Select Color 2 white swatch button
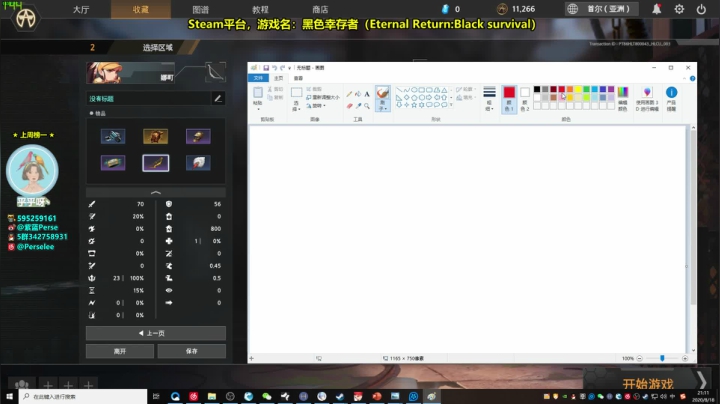720x404 pixels. point(525,99)
